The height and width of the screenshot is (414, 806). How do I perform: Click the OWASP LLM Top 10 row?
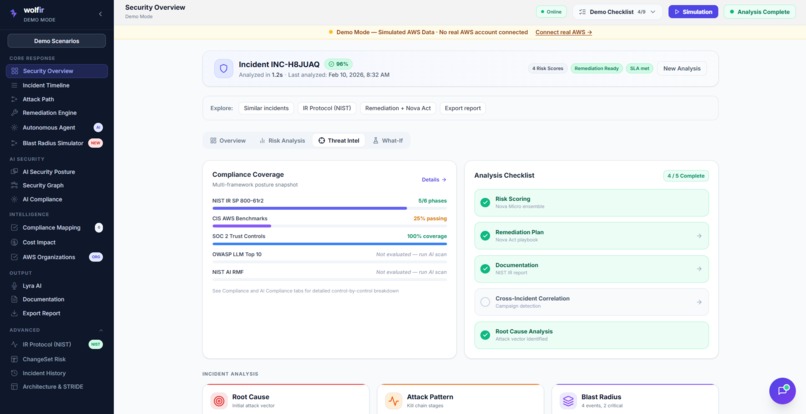(x=329, y=256)
